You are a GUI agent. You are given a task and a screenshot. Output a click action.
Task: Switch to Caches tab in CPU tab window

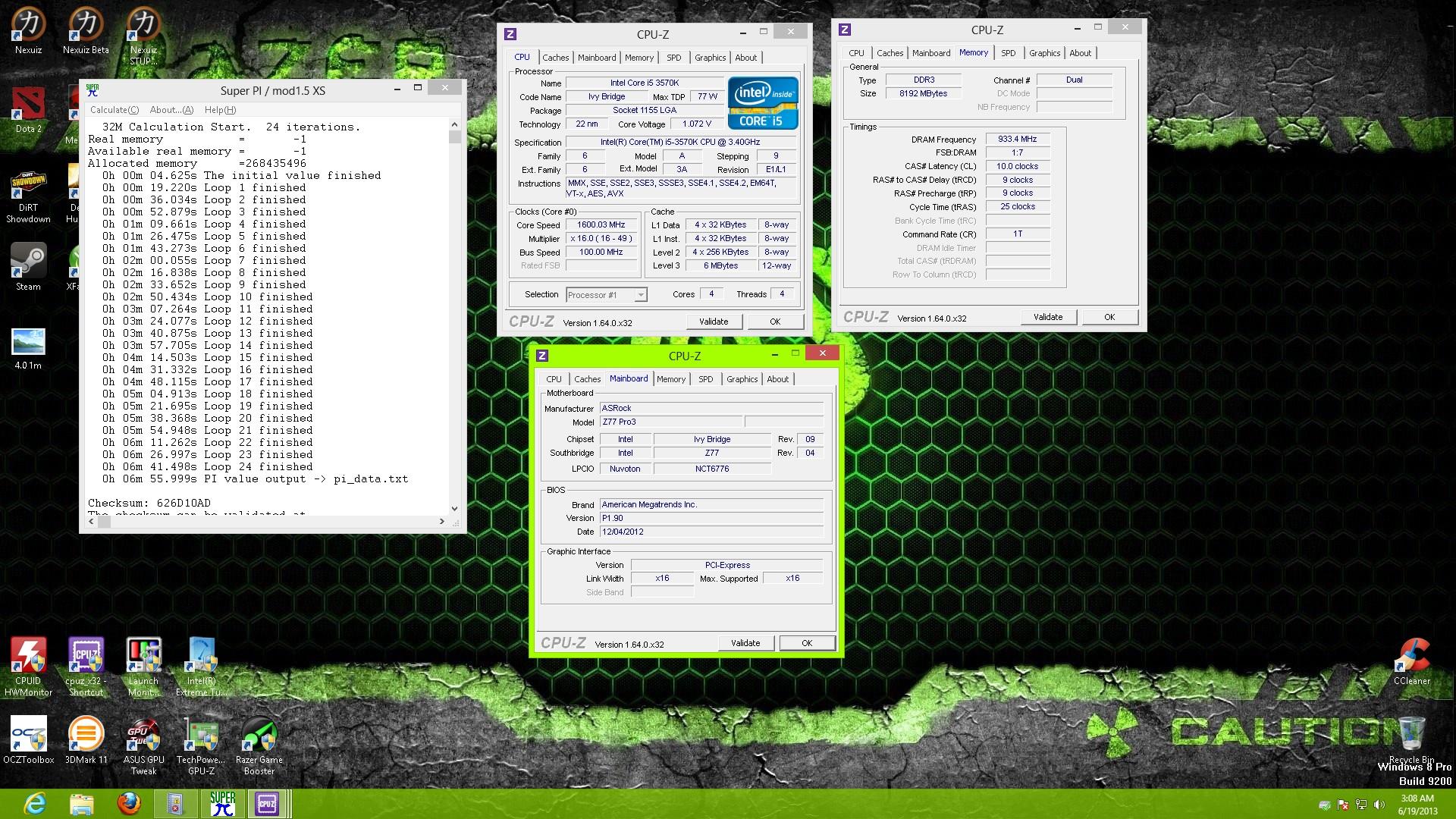555,58
